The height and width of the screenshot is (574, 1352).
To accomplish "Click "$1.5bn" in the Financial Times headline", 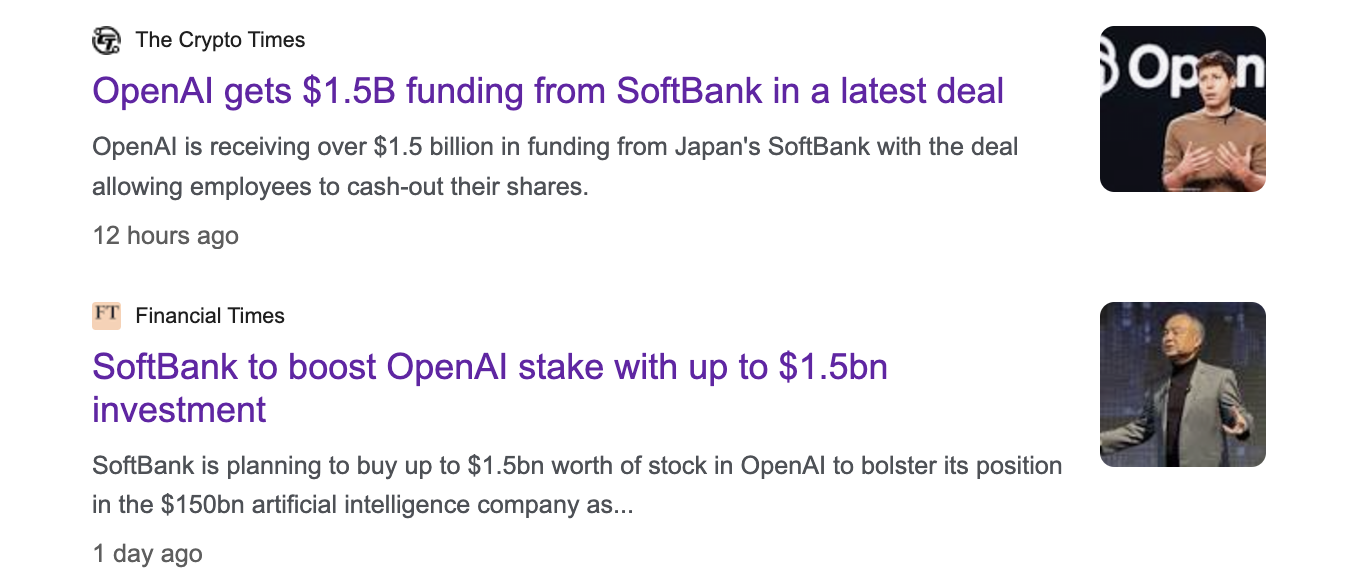I will pos(833,368).
